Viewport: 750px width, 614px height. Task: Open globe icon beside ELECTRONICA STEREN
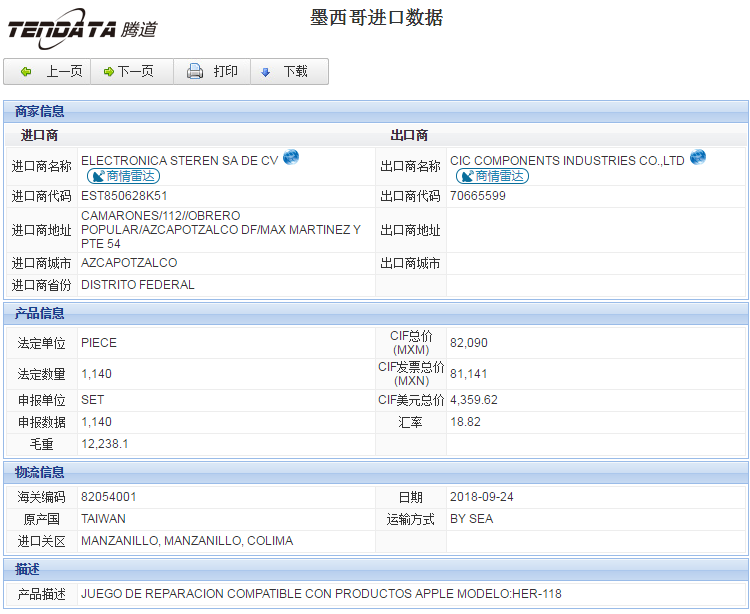pyautogui.click(x=291, y=157)
